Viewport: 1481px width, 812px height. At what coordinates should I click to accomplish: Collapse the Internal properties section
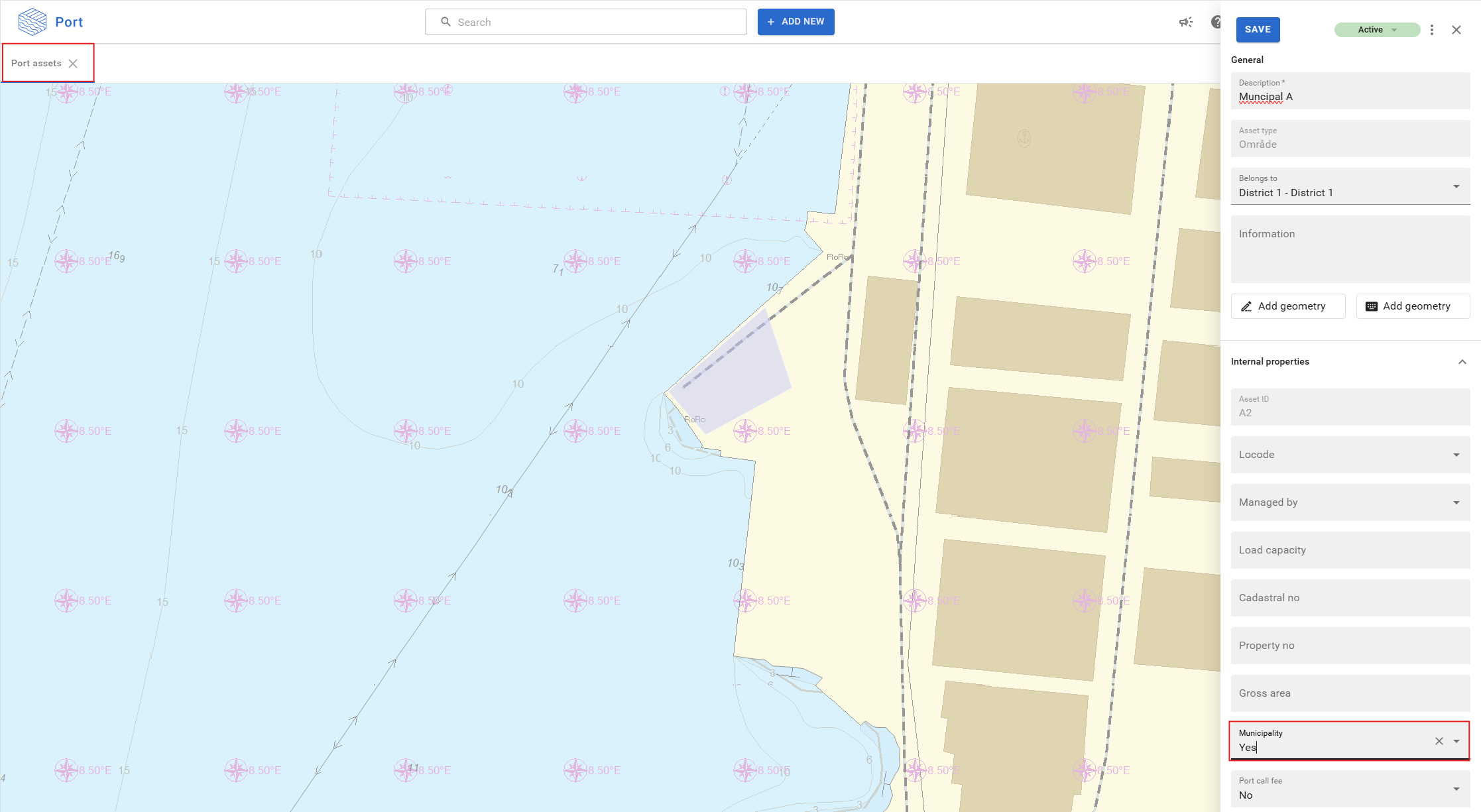tap(1462, 362)
